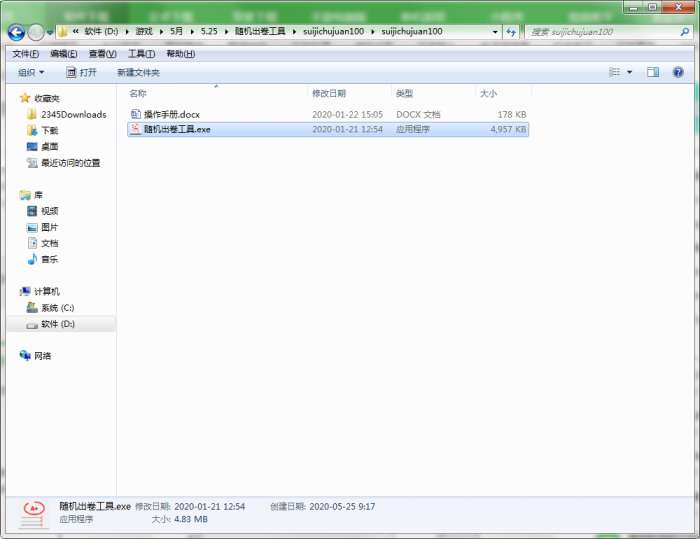Select the 随机出卷工具.exe file name

click(x=177, y=130)
